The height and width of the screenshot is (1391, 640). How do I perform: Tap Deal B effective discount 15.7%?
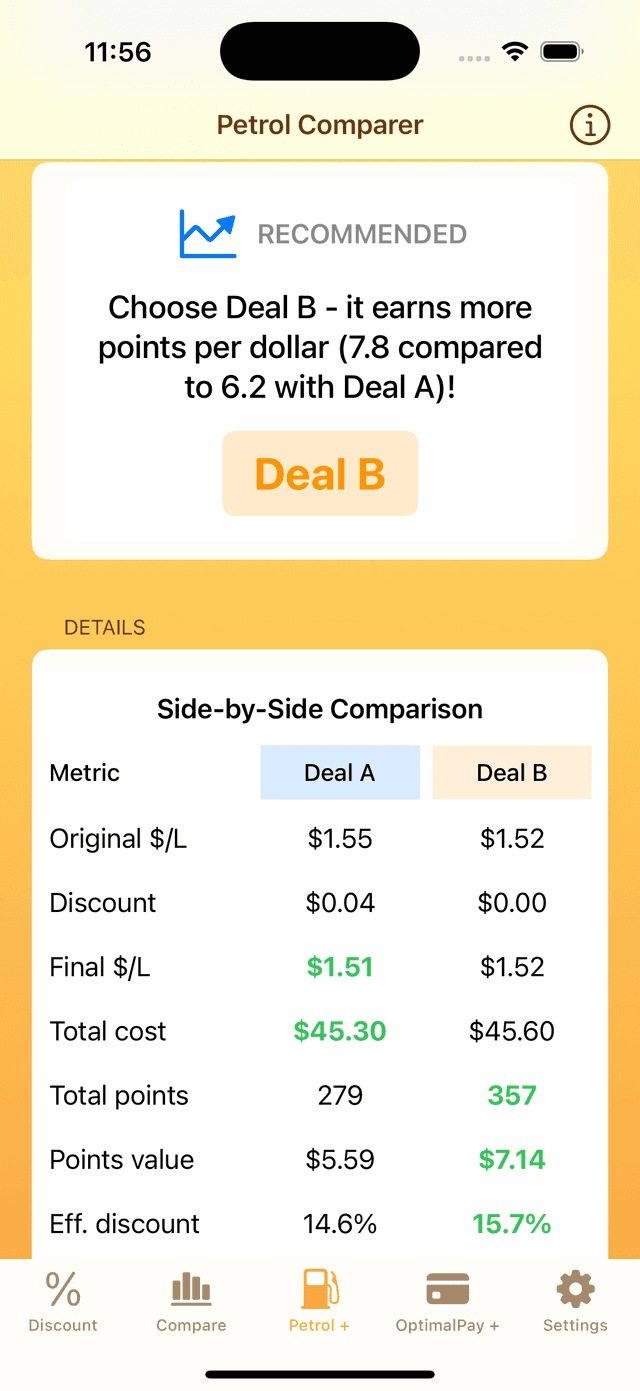click(x=512, y=1223)
